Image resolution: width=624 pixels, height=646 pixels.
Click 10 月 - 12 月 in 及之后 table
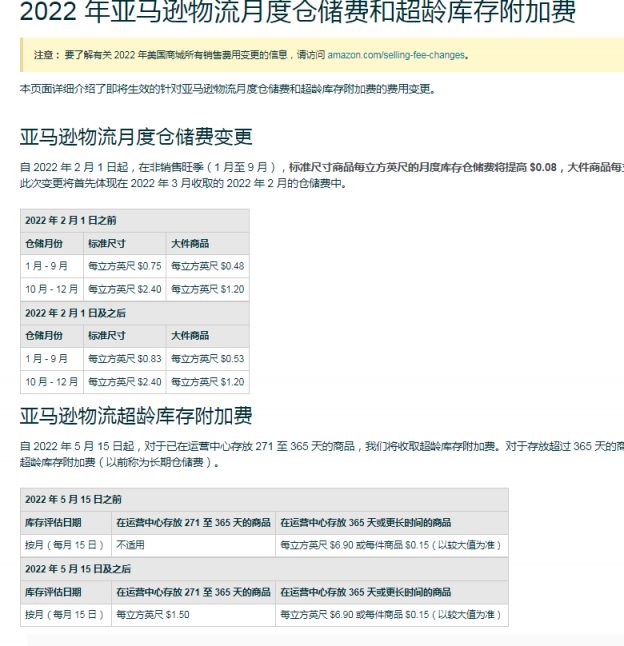(x=52, y=382)
